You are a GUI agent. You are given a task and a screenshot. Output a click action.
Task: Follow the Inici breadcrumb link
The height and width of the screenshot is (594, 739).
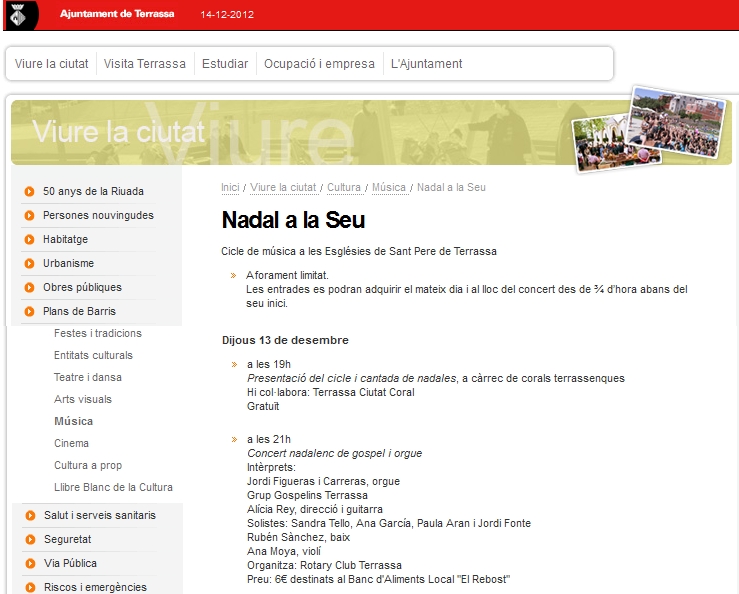pyautogui.click(x=230, y=187)
